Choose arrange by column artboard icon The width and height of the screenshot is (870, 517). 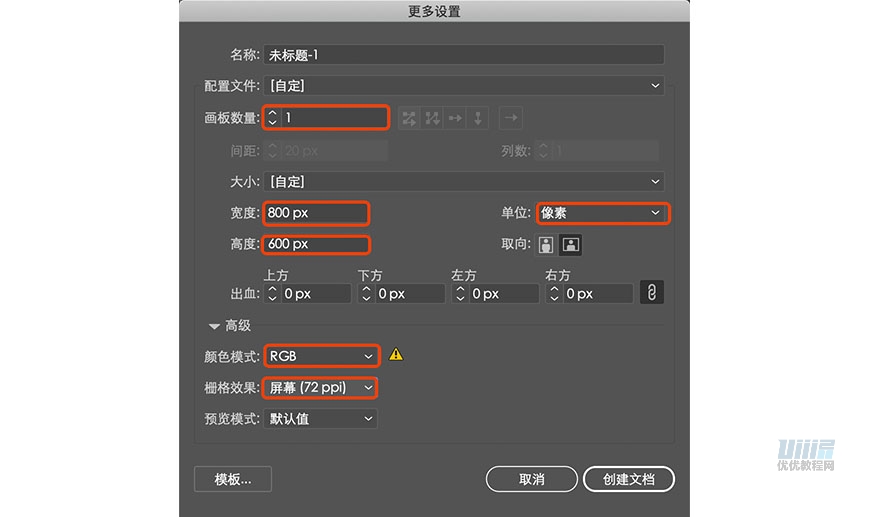pyautogui.click(x=477, y=118)
